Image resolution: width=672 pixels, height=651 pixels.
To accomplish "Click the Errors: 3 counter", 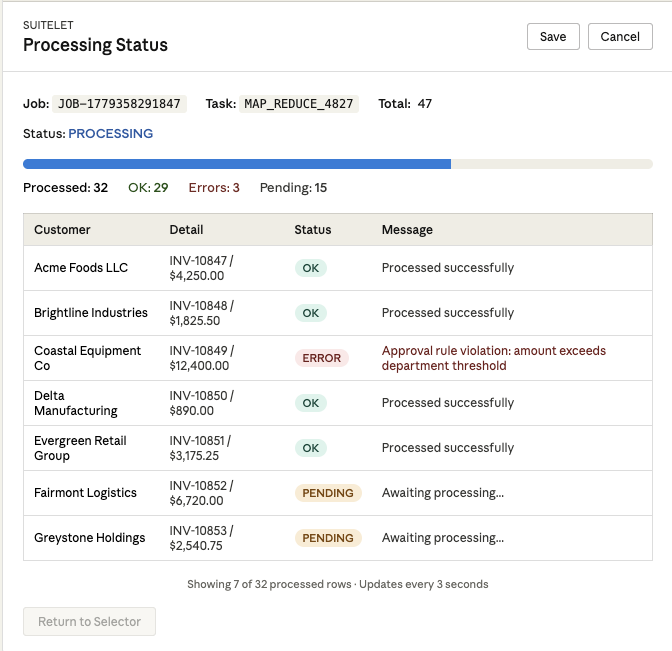I will click(214, 188).
